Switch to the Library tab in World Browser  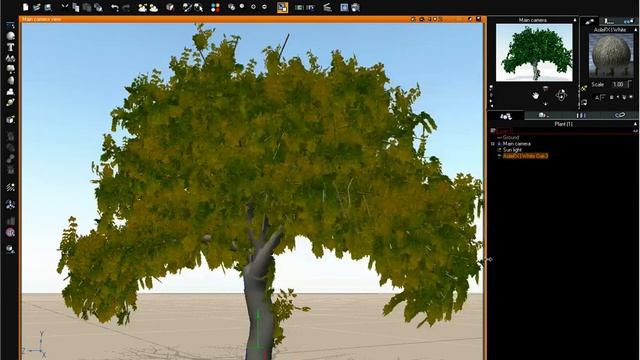click(581, 116)
